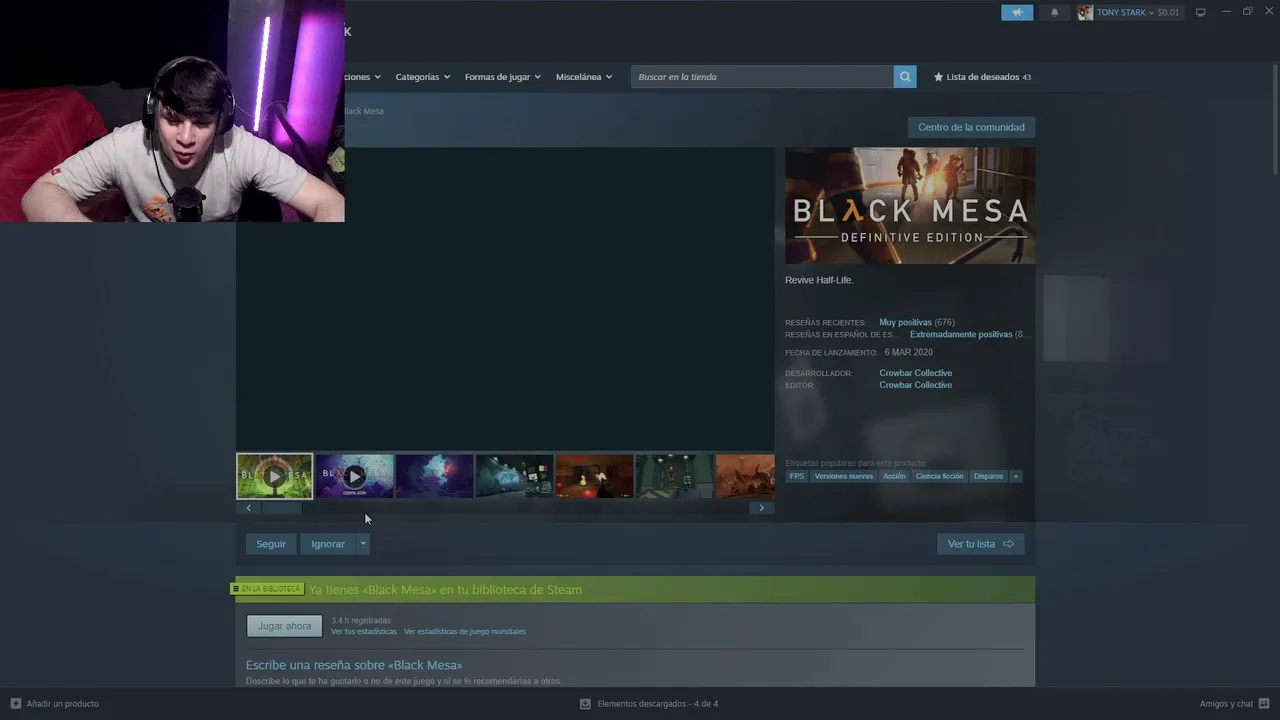
Task: Expand more tags with the plus button
Action: (1016, 476)
